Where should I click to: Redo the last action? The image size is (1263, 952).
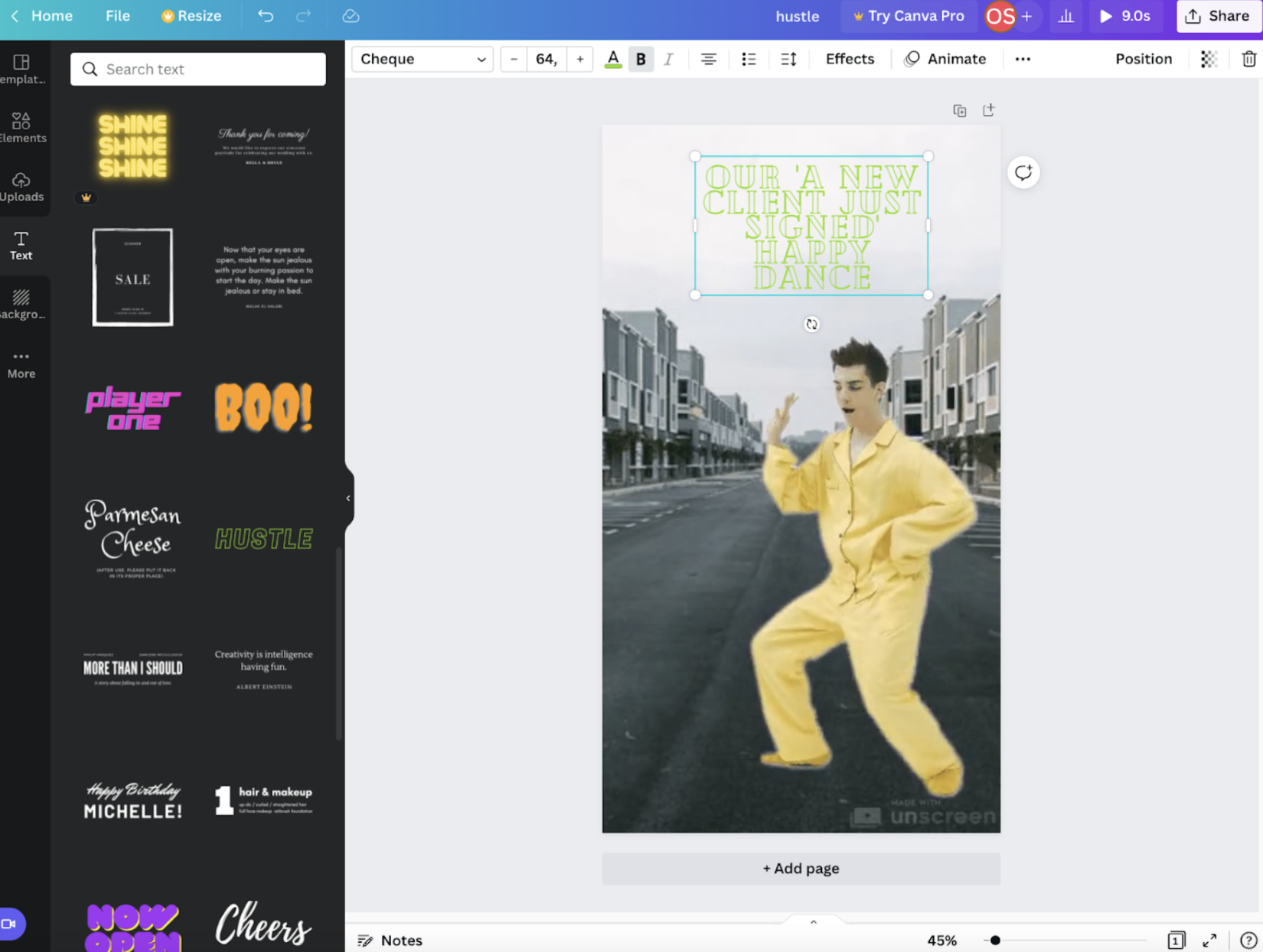click(x=304, y=16)
